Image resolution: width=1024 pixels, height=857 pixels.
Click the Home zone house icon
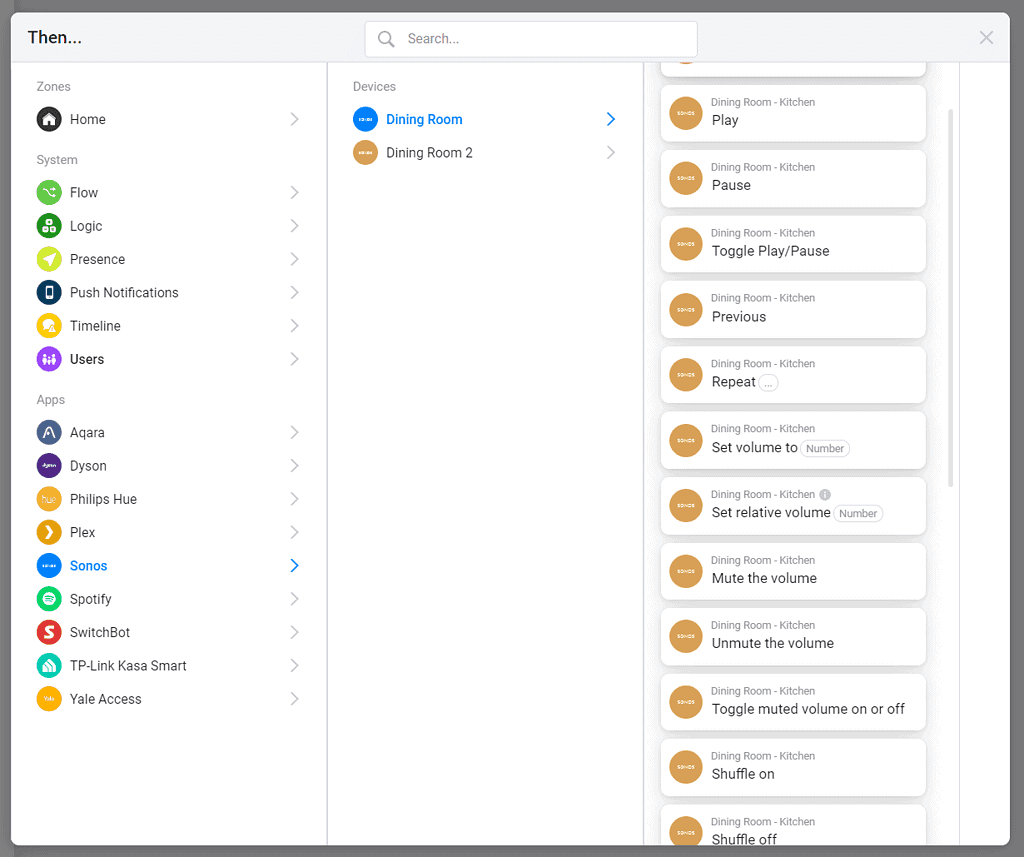pyautogui.click(x=49, y=119)
